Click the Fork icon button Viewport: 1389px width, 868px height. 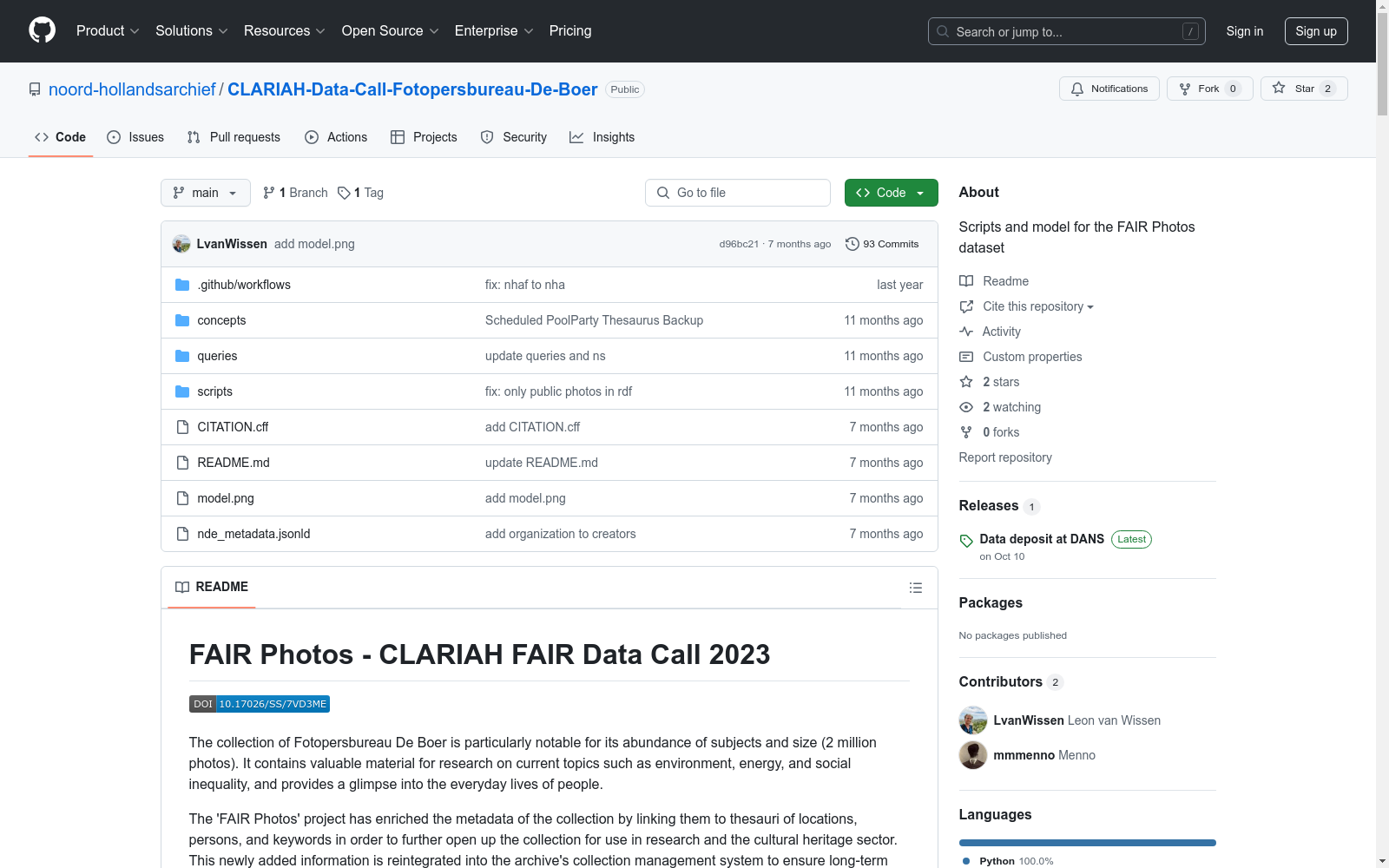coord(1185,89)
